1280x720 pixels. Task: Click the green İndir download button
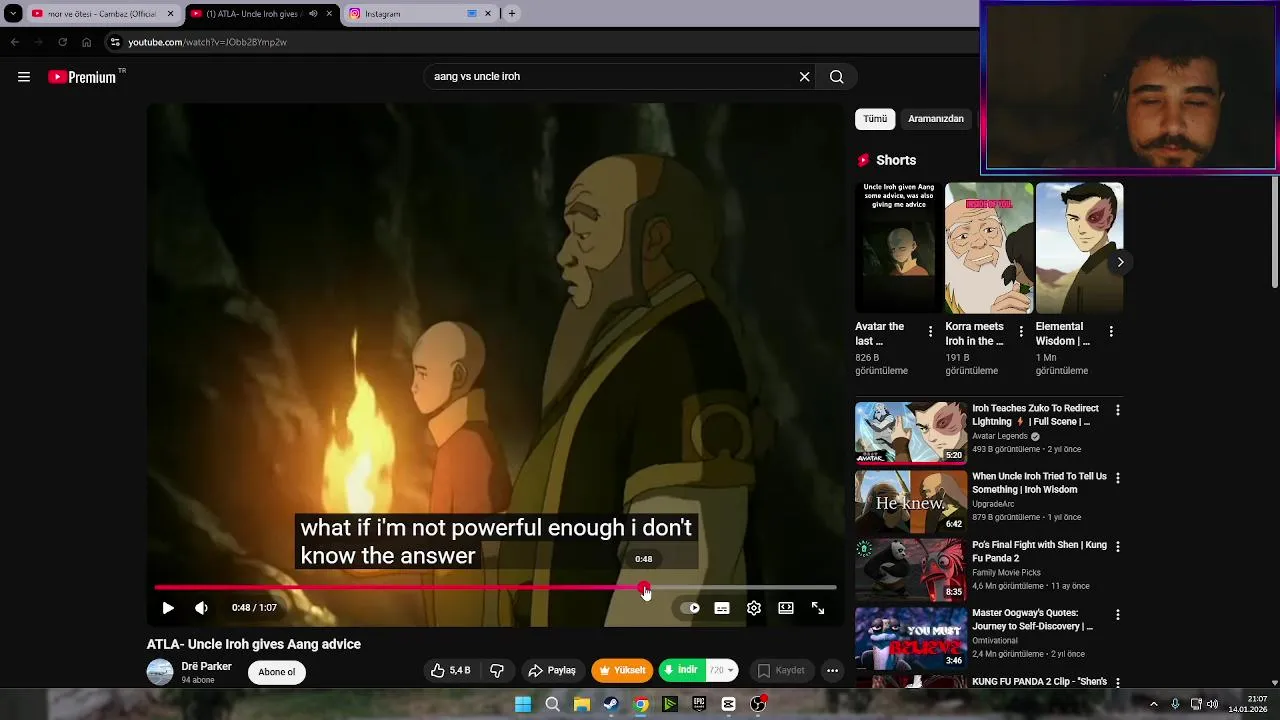point(681,671)
